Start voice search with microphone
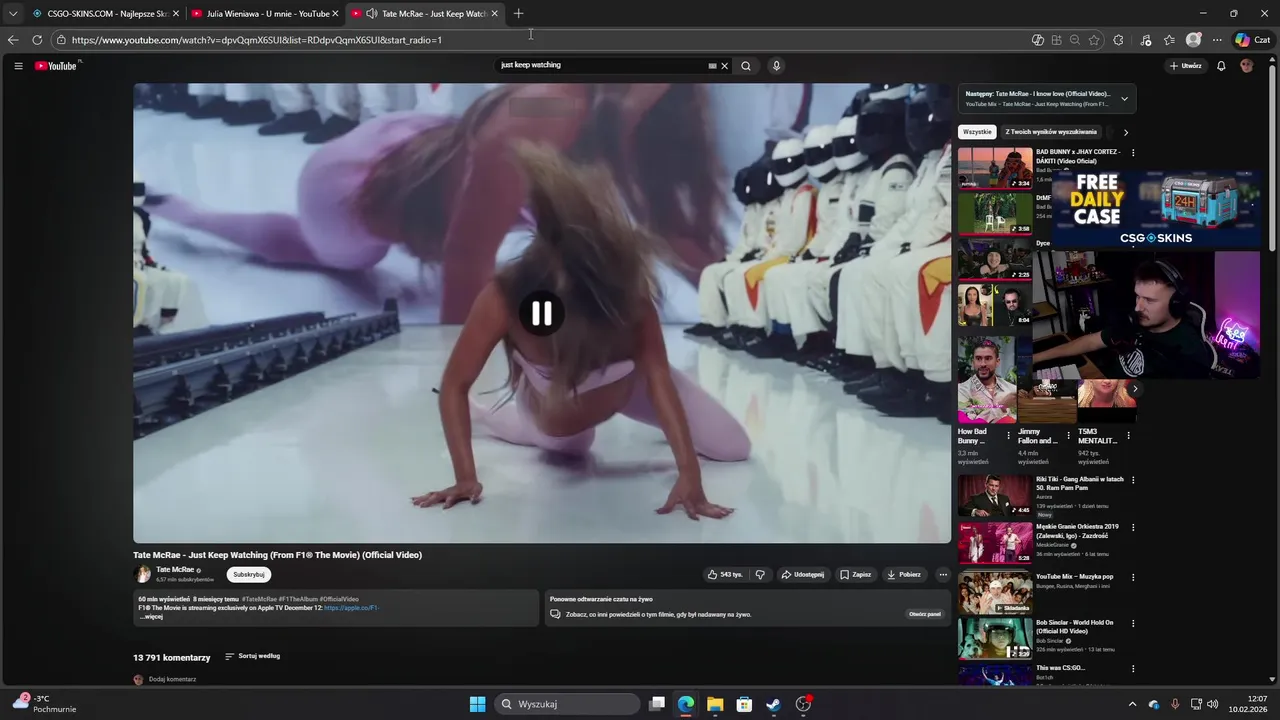The width and height of the screenshot is (1280, 720). click(x=776, y=66)
